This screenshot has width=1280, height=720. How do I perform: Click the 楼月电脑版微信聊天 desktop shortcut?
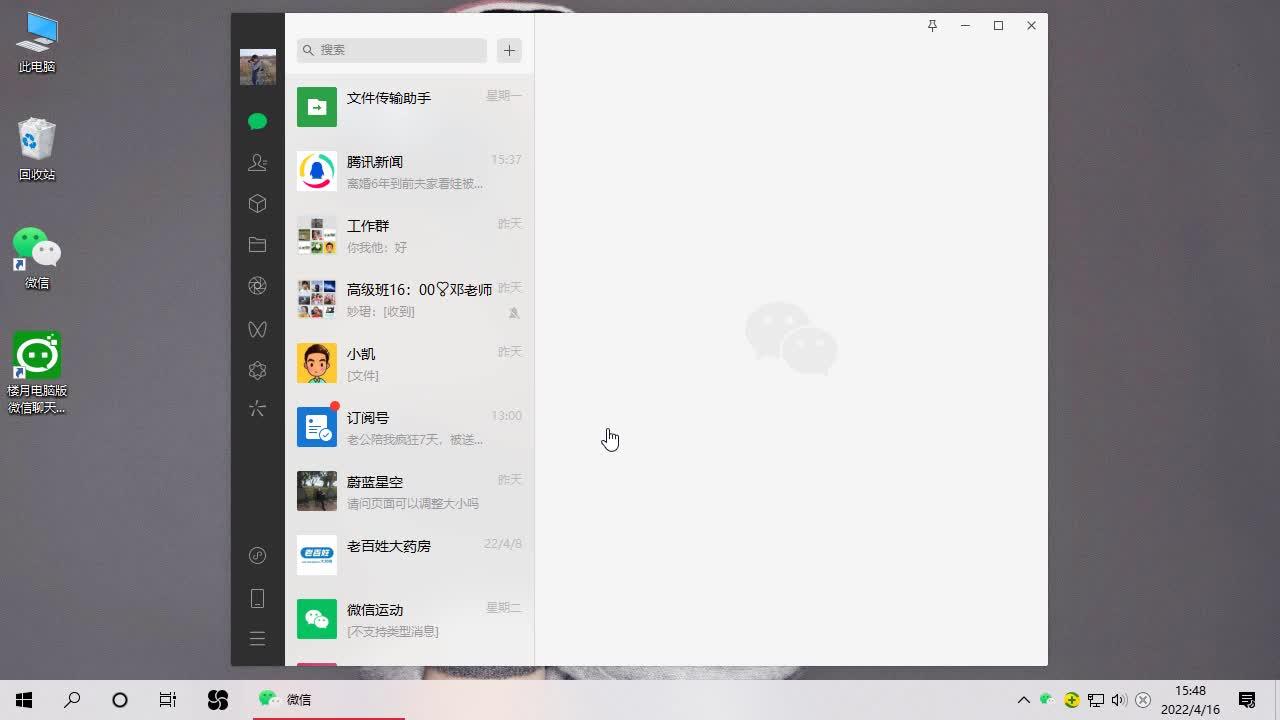(x=37, y=373)
